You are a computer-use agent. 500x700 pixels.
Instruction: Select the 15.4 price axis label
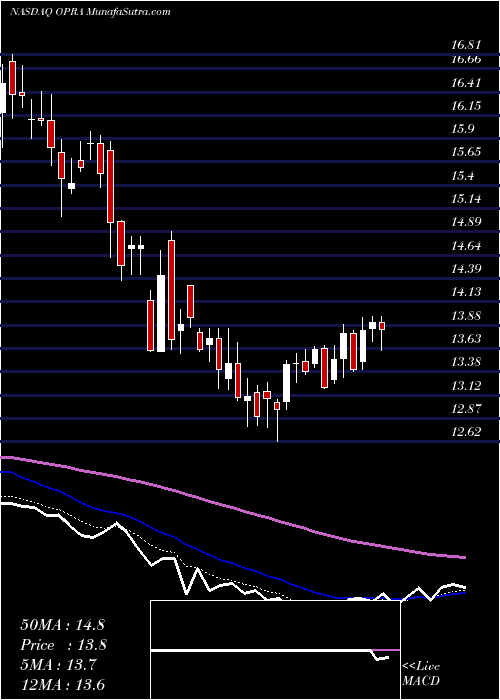[x=463, y=175]
